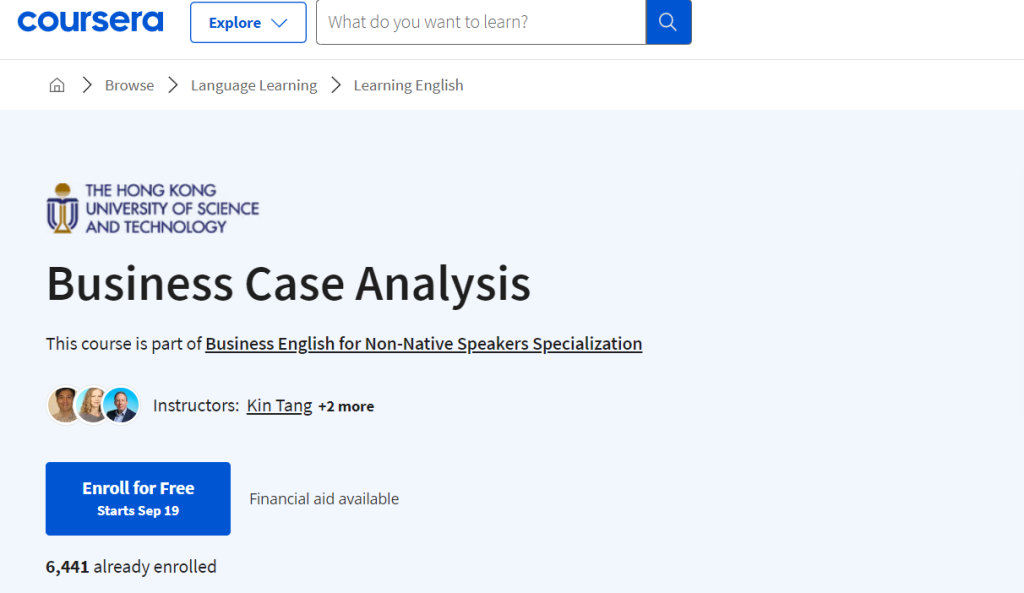Select the first instructor avatar
Image resolution: width=1024 pixels, height=593 pixels.
click(x=65, y=405)
